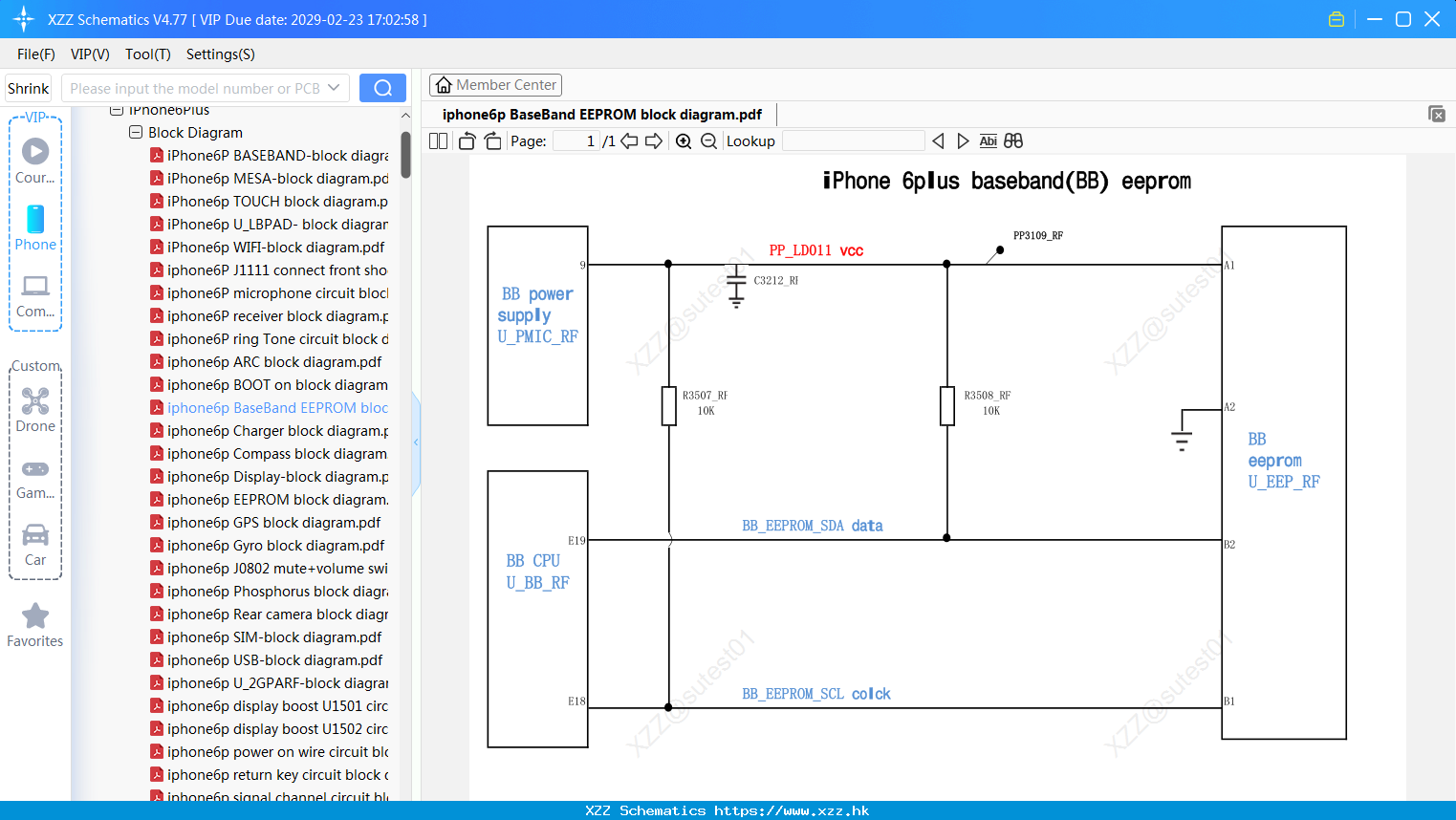Open iphone6p display boost U1501 file
The width and height of the screenshot is (1456, 820).
coord(270,705)
